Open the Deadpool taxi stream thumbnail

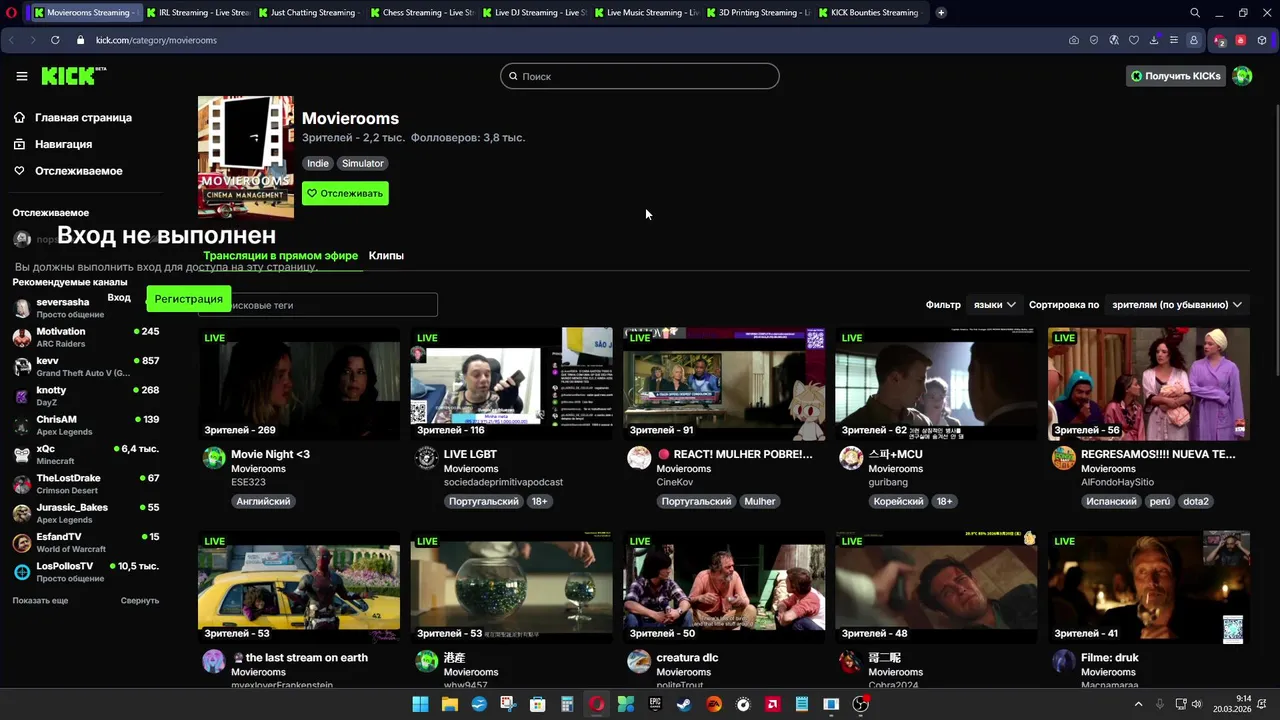point(299,587)
